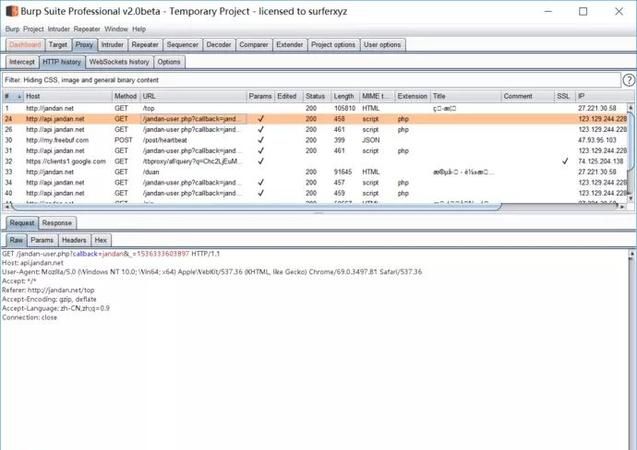
Task: Click the SSL check mark in row 32
Action: 565,161
